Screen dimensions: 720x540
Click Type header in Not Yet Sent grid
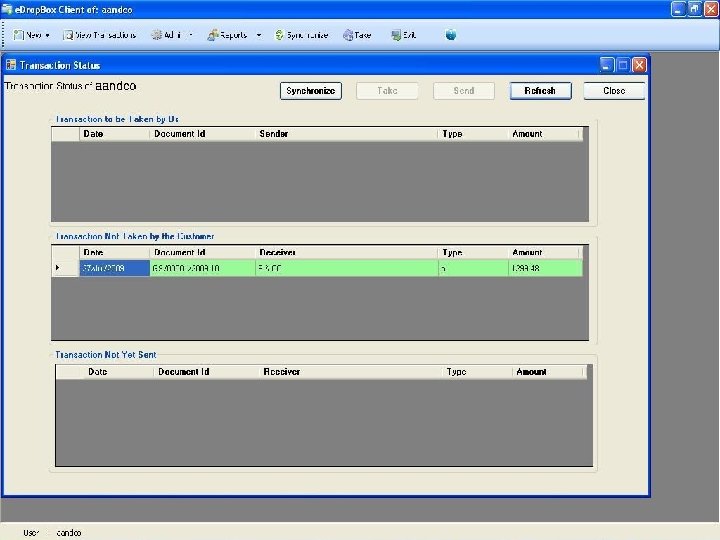[477, 372]
